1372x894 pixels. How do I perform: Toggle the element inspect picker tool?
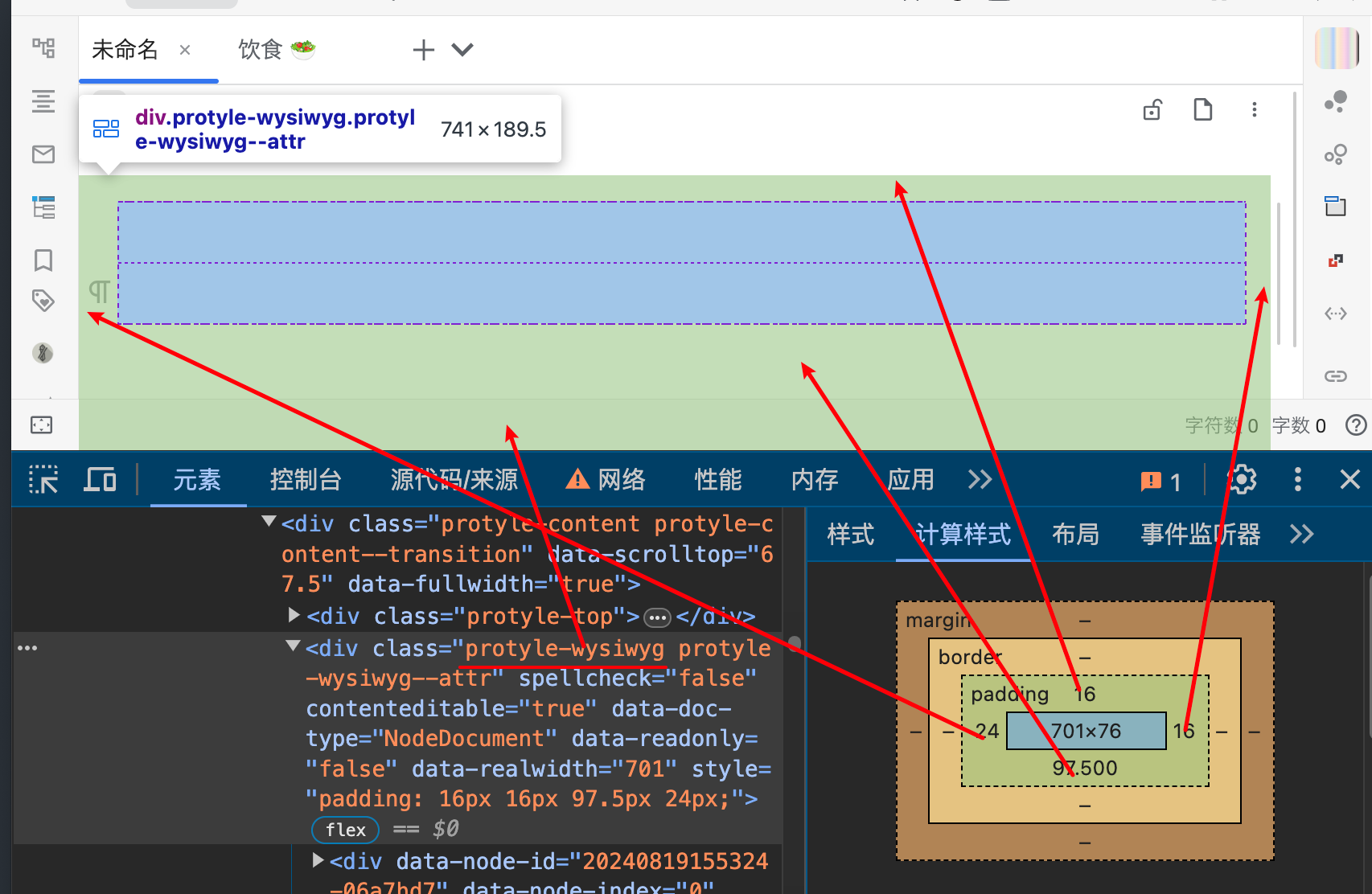click(43, 480)
